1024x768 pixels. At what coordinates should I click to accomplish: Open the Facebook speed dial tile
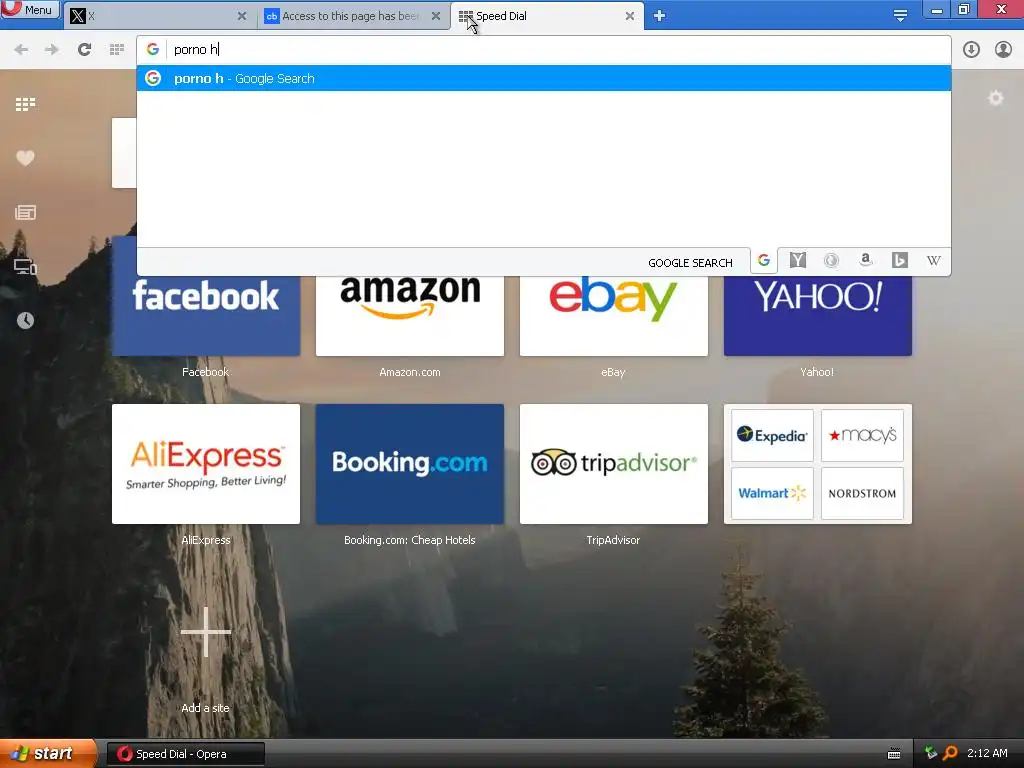[206, 315]
